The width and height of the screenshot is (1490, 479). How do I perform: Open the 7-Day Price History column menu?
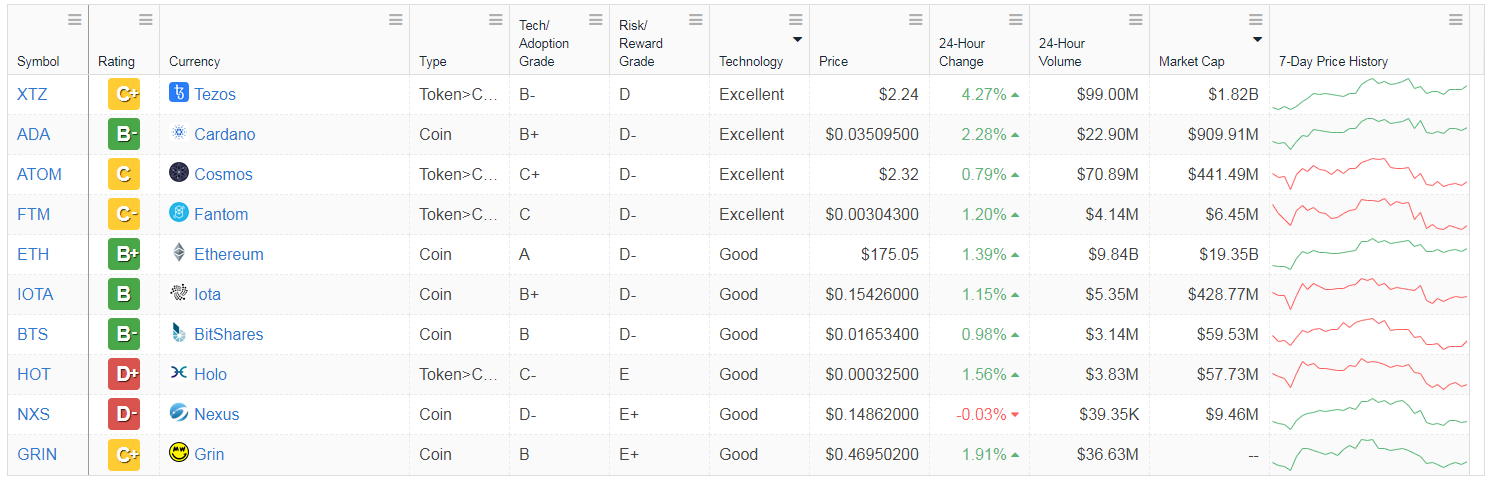[1455, 20]
